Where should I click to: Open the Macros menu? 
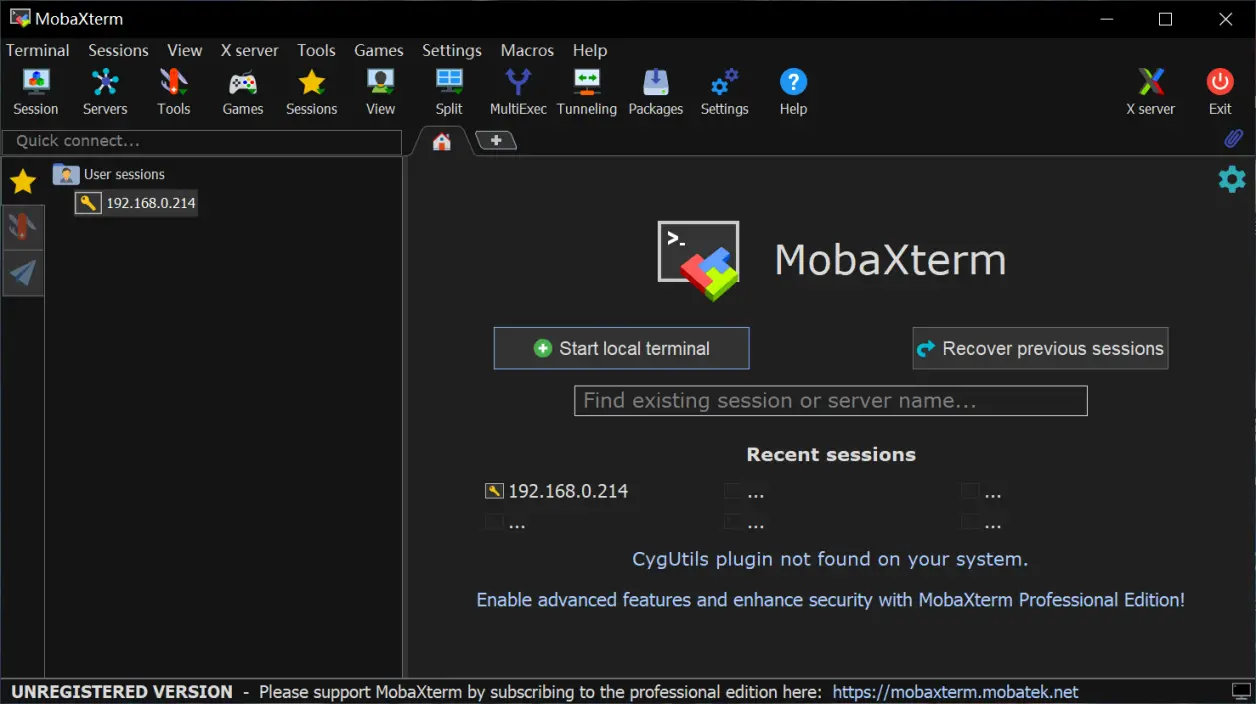(527, 50)
